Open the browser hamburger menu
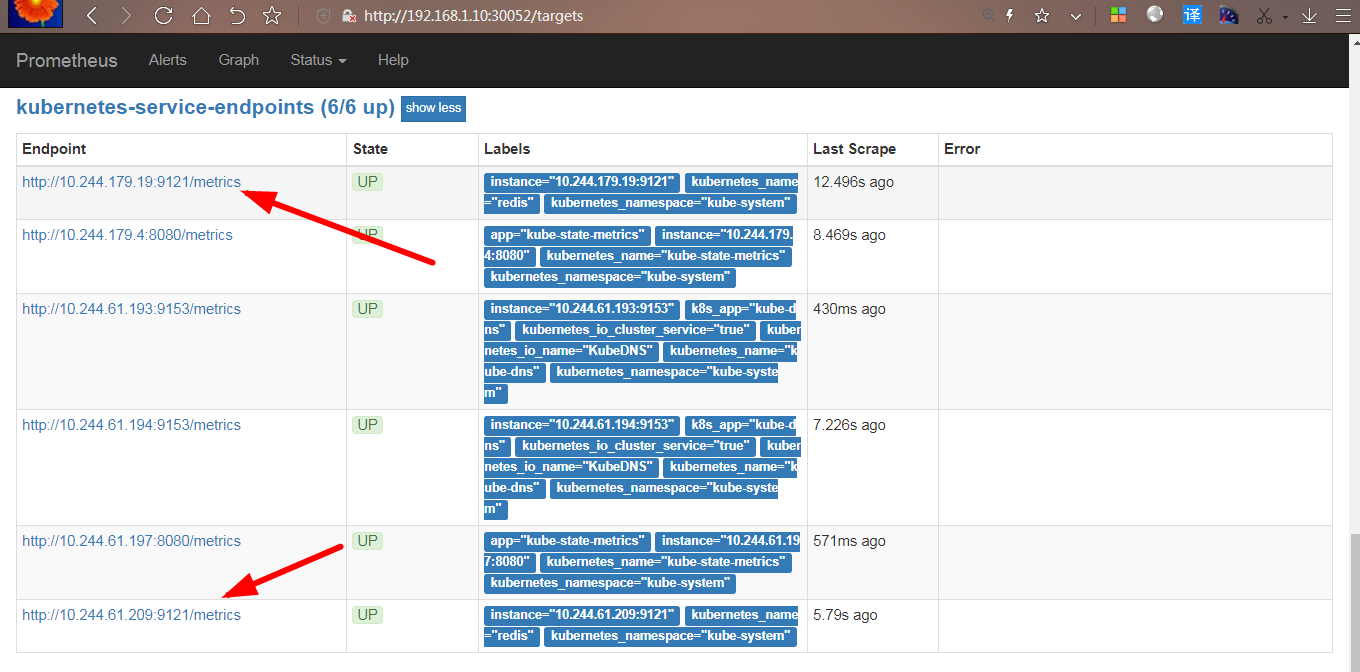1360x672 pixels. (1343, 16)
